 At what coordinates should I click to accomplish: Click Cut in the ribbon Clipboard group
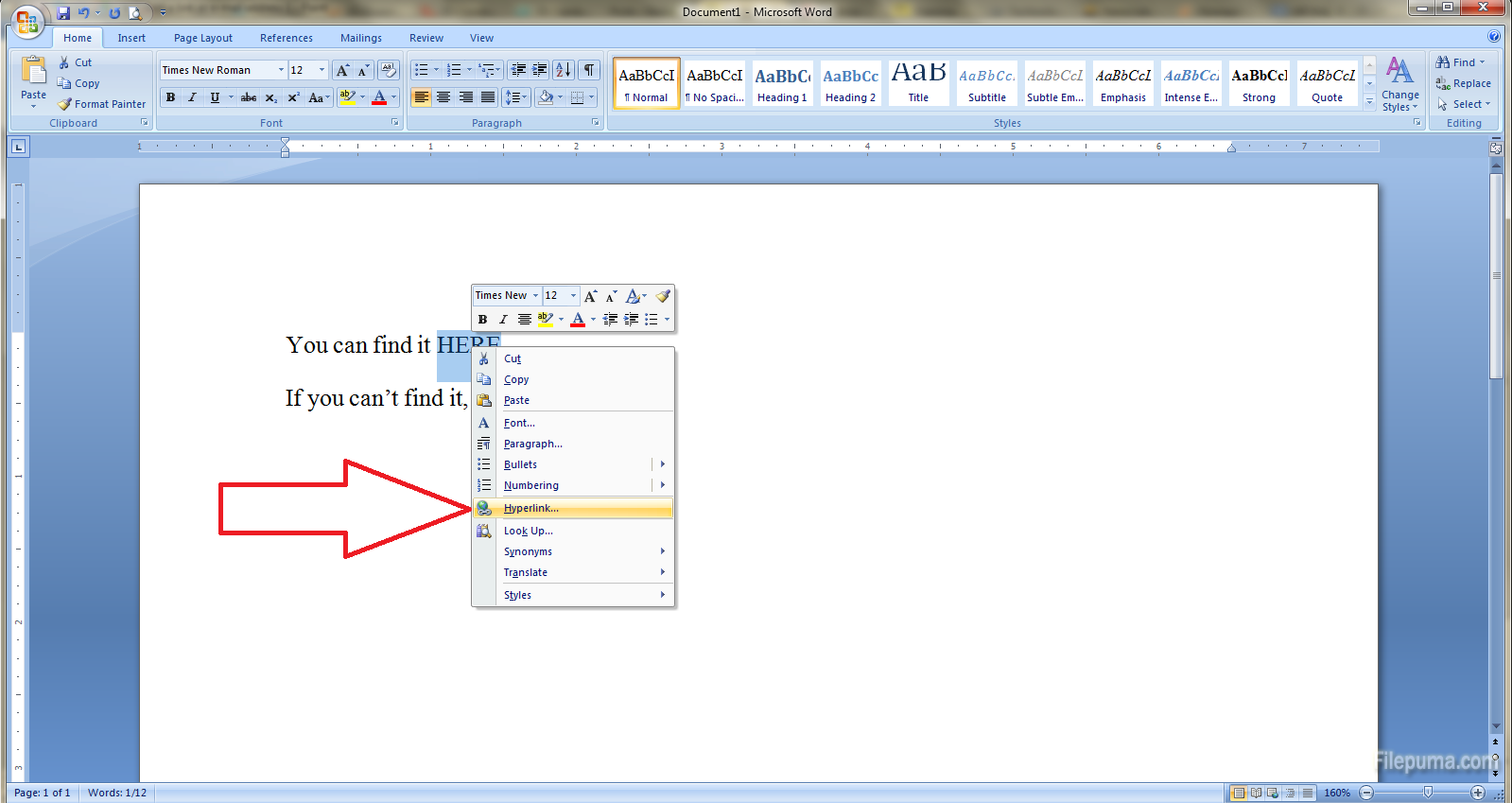tap(75, 62)
